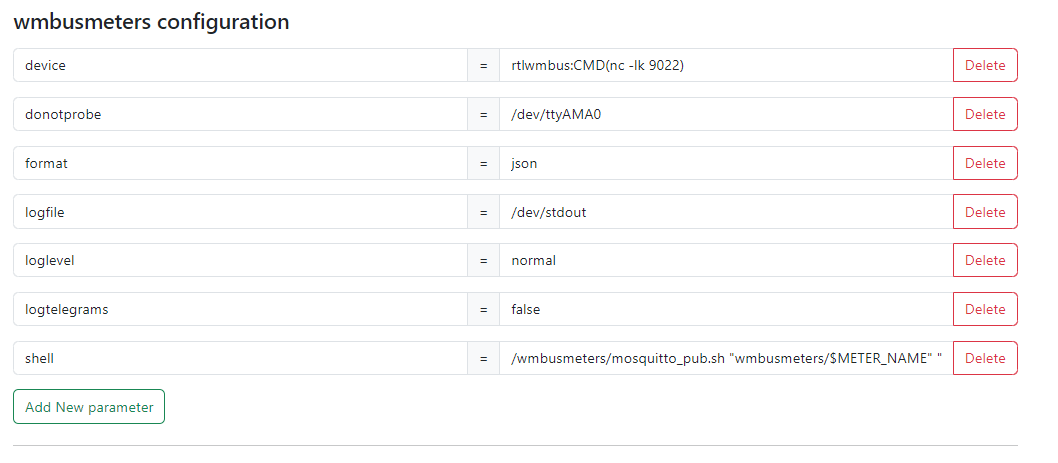The image size is (1058, 463).
Task: Edit the /dev/stdout logfile value
Action: (x=726, y=212)
